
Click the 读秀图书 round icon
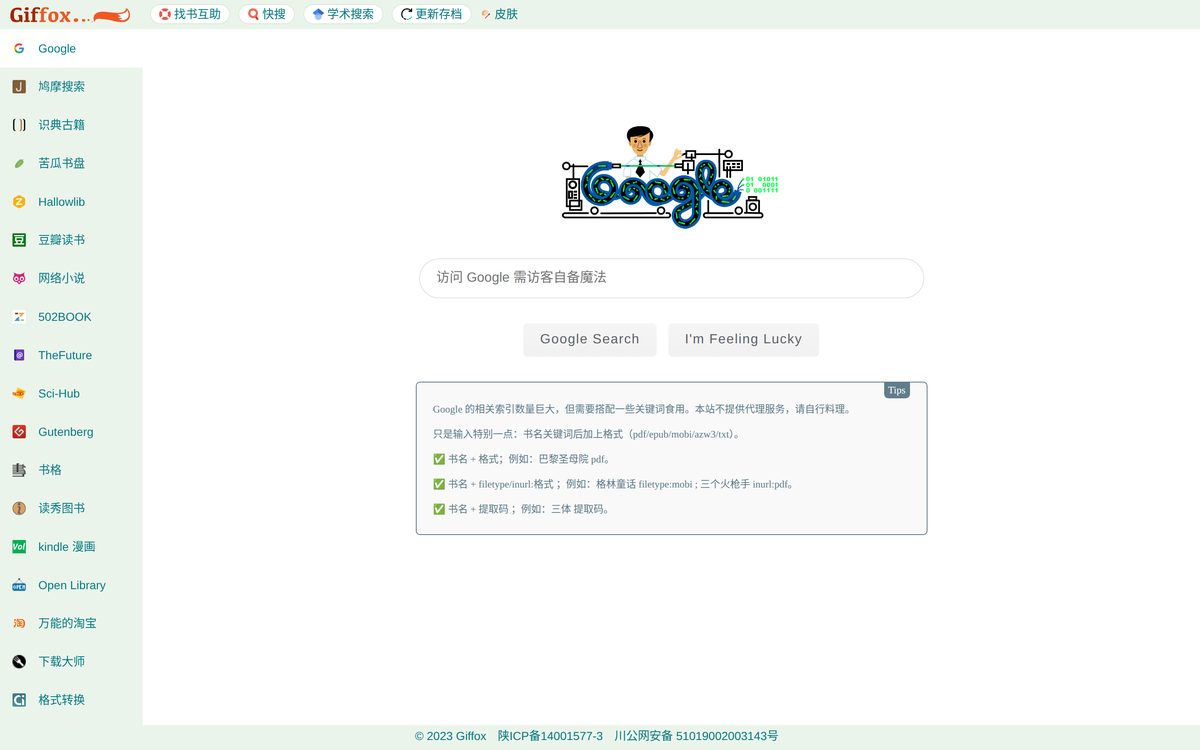19,508
